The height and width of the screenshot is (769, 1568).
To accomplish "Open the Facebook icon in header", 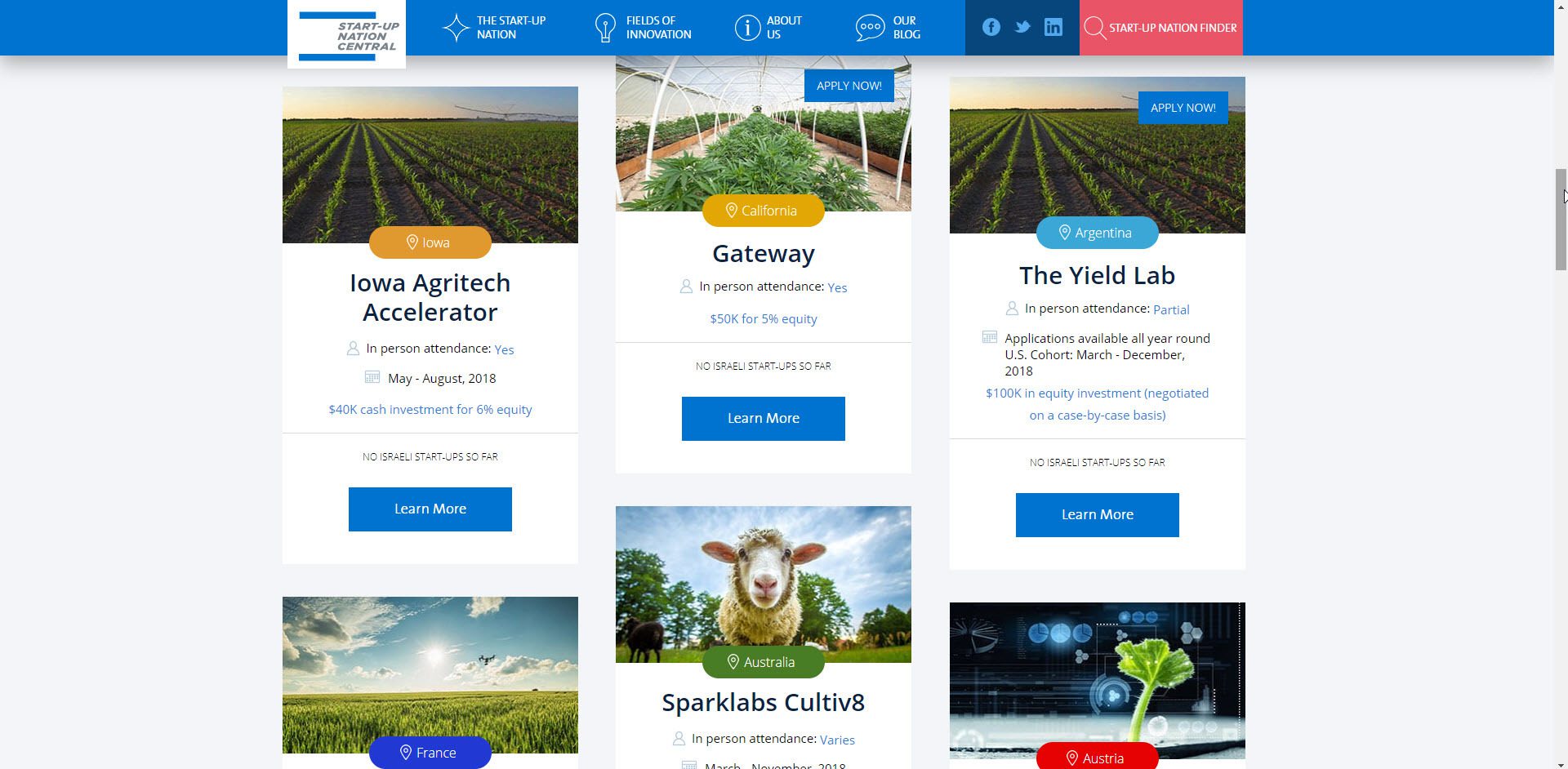I will [991, 27].
